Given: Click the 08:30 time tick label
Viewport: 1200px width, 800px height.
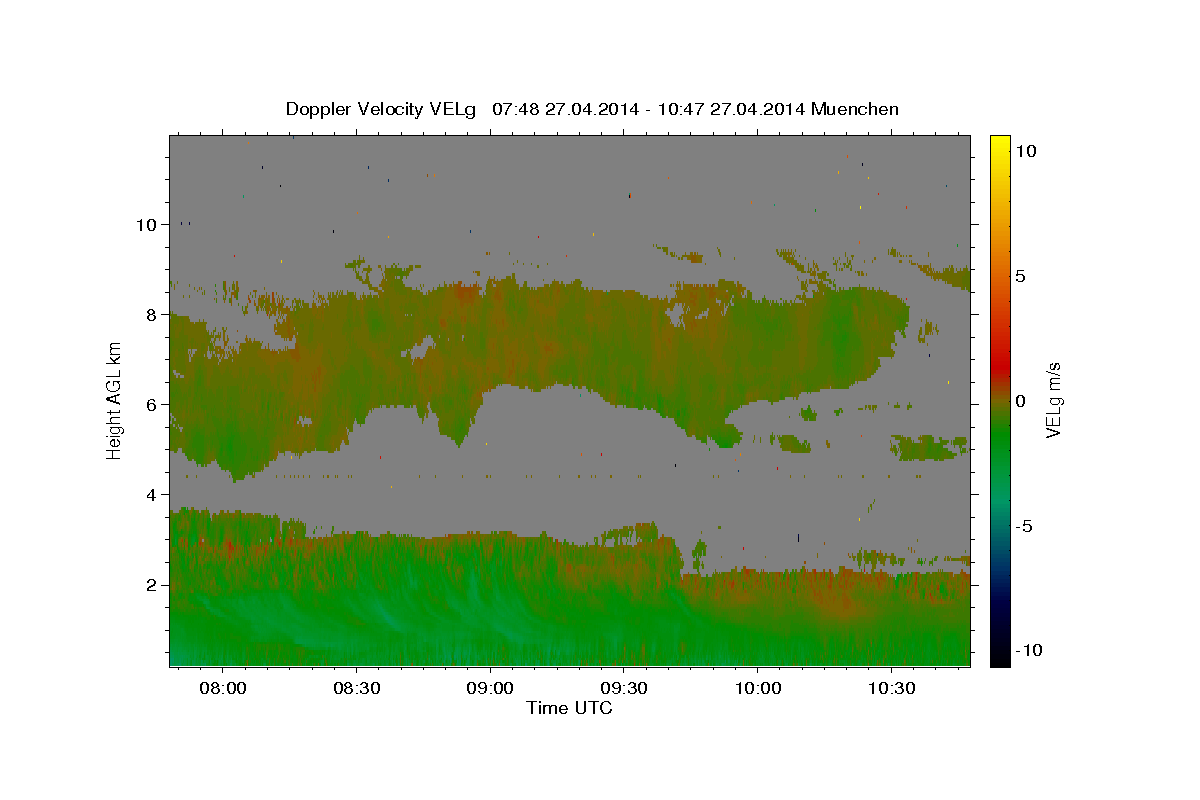Looking at the screenshot, I should (x=356, y=689).
